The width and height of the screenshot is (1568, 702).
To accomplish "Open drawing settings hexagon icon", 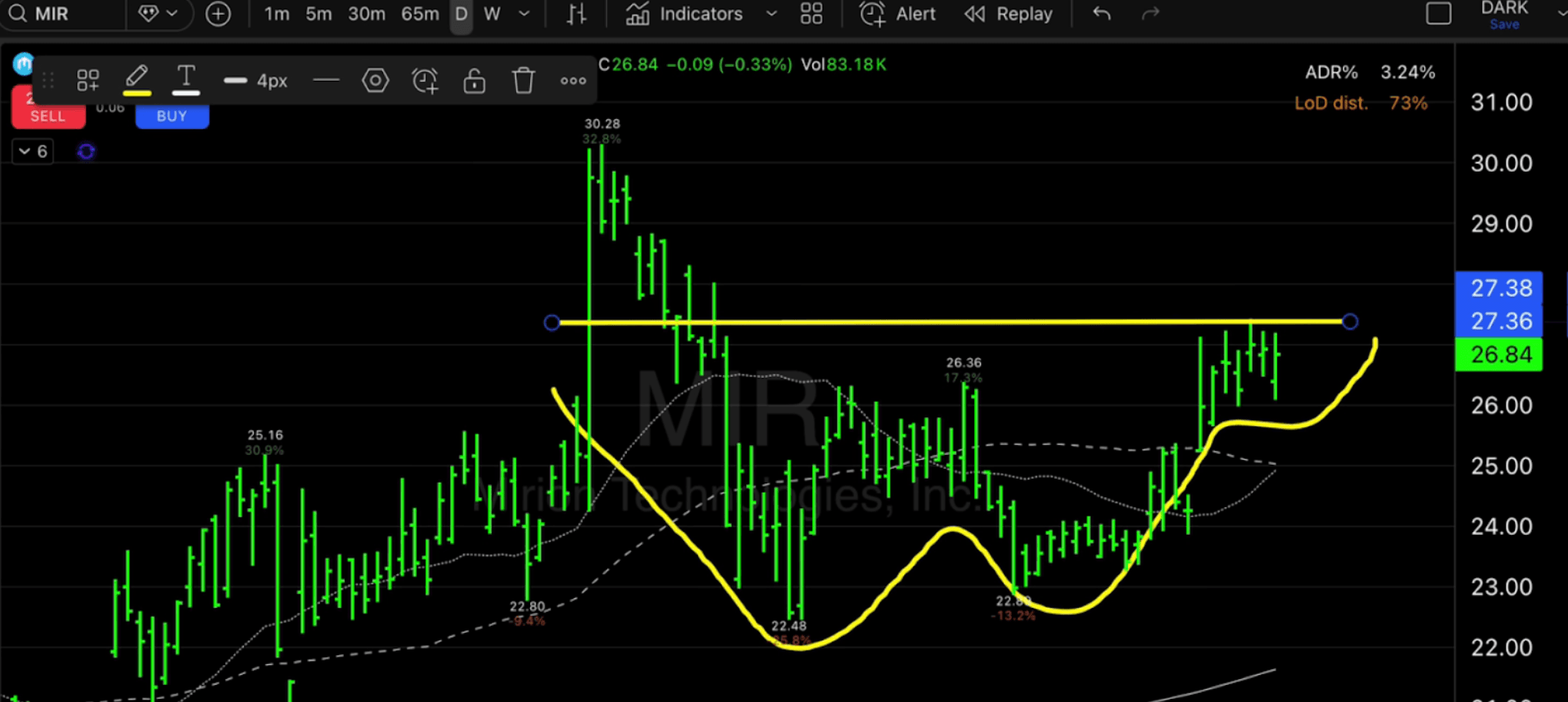I will [375, 81].
